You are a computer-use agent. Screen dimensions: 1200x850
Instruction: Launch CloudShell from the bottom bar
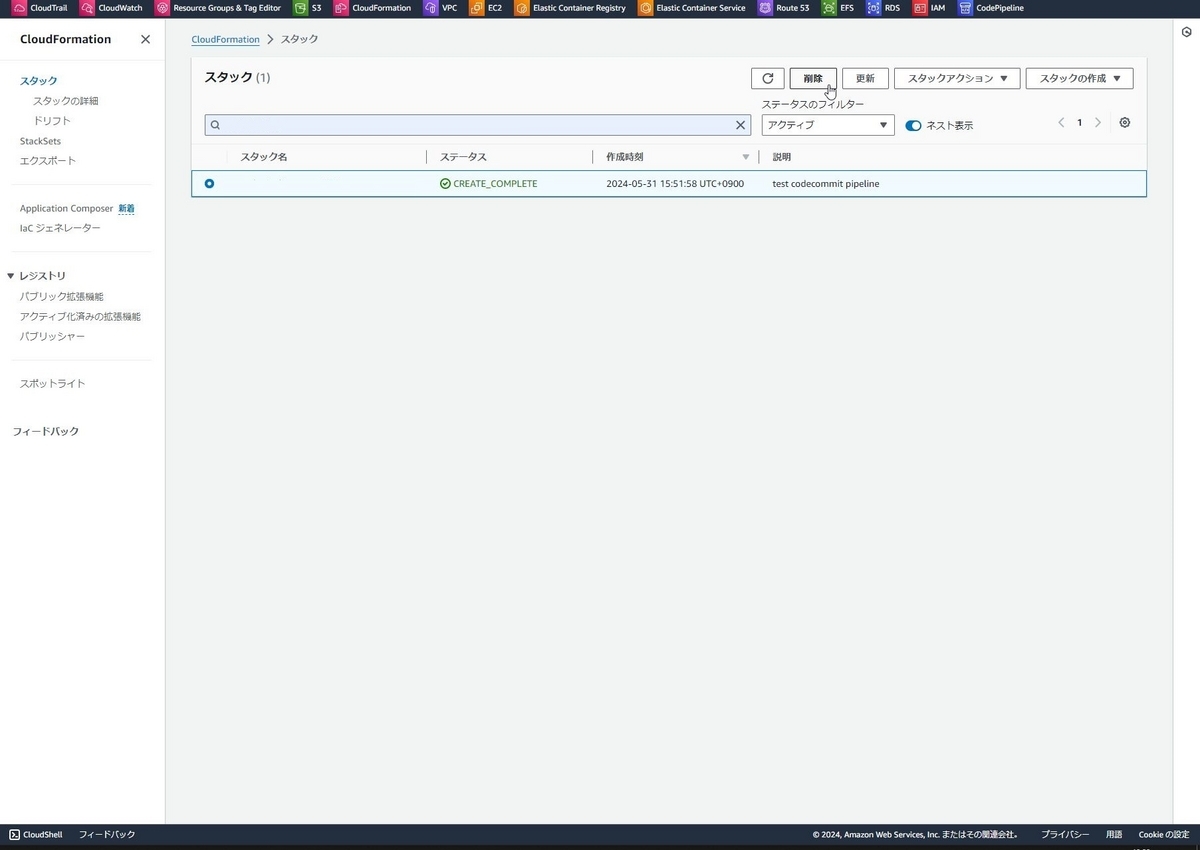pos(36,834)
